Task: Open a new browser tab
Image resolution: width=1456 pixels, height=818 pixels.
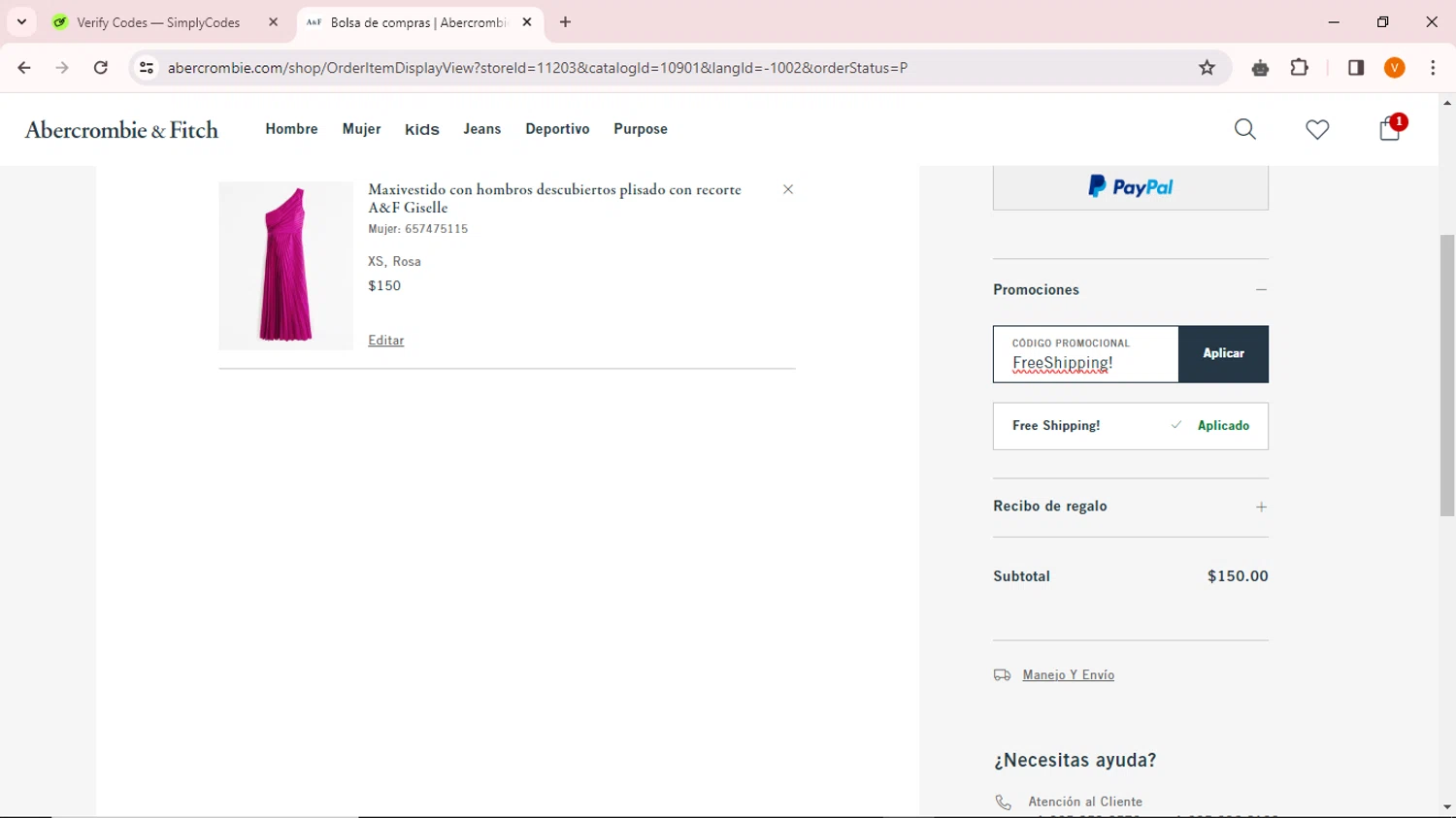Action: point(566,22)
